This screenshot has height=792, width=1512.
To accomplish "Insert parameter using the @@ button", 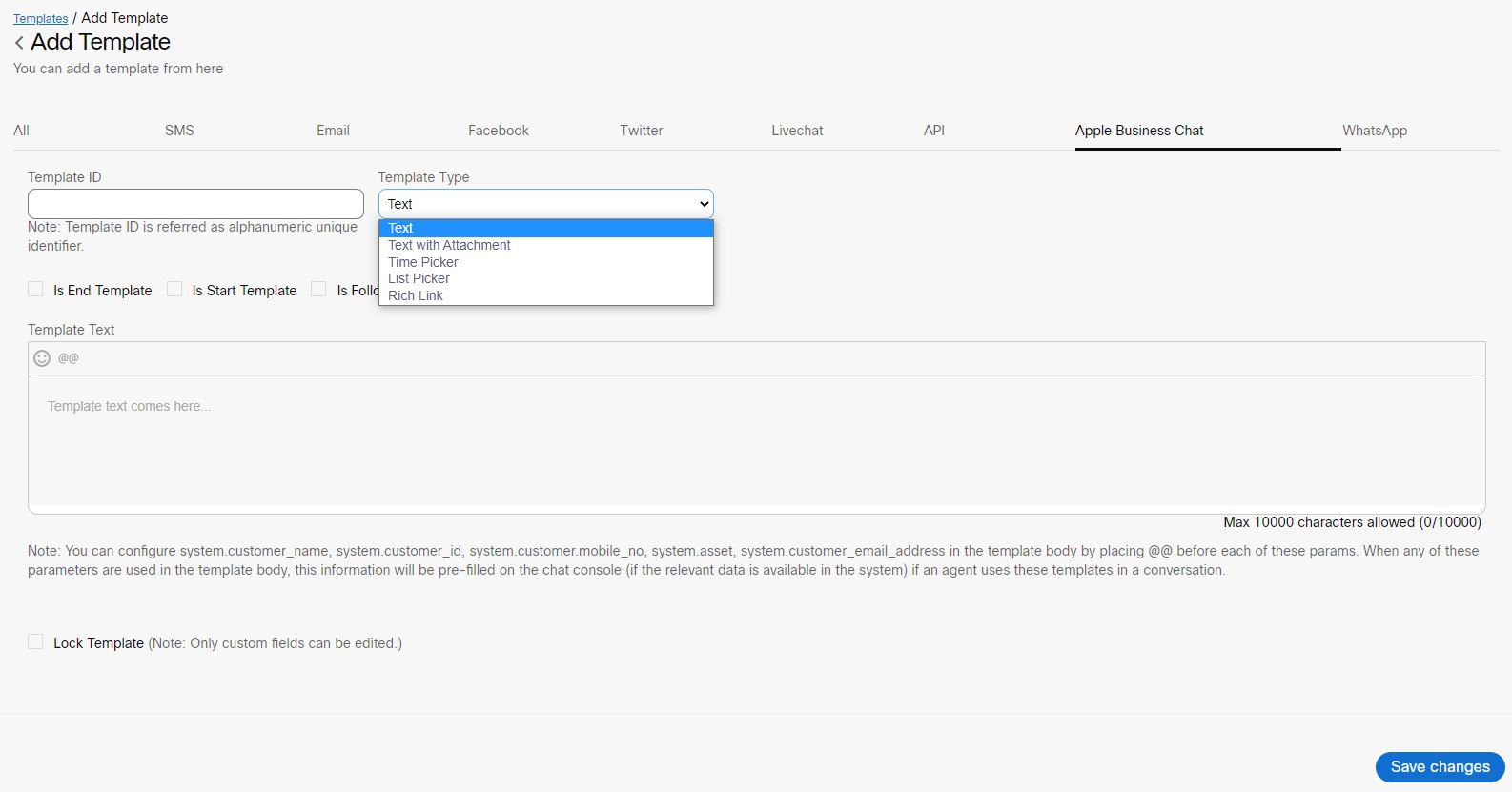I will tap(69, 358).
